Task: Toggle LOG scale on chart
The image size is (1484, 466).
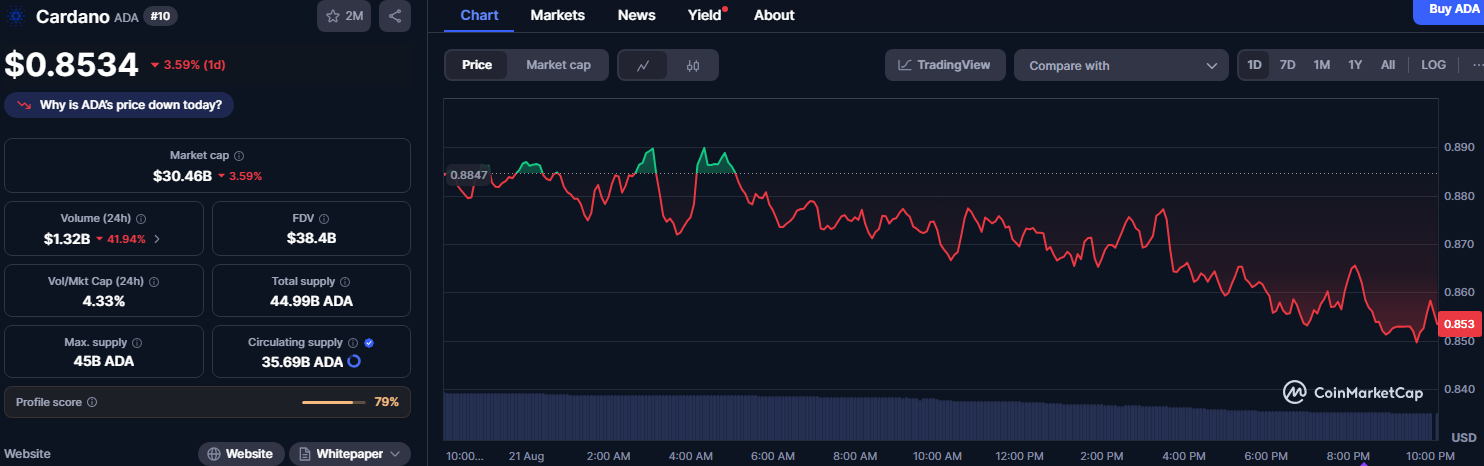Action: tap(1434, 65)
